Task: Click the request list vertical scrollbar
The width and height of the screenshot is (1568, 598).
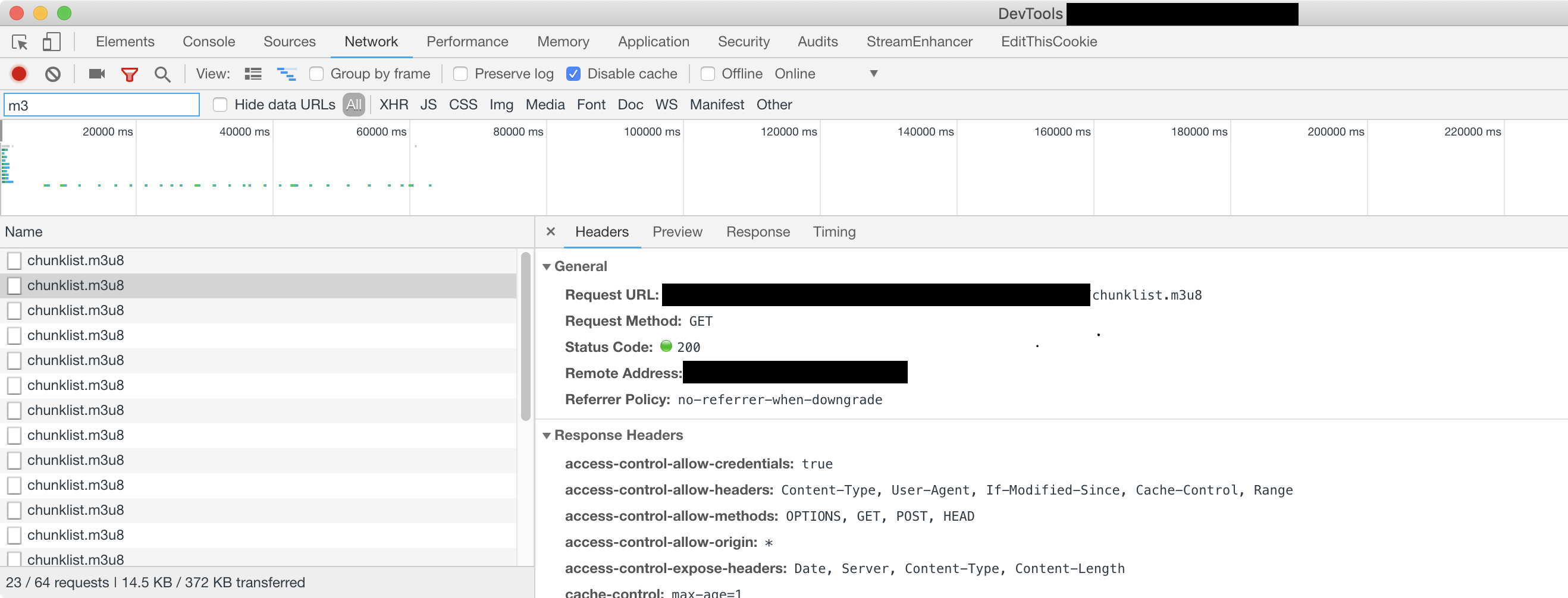Action: (x=526, y=336)
